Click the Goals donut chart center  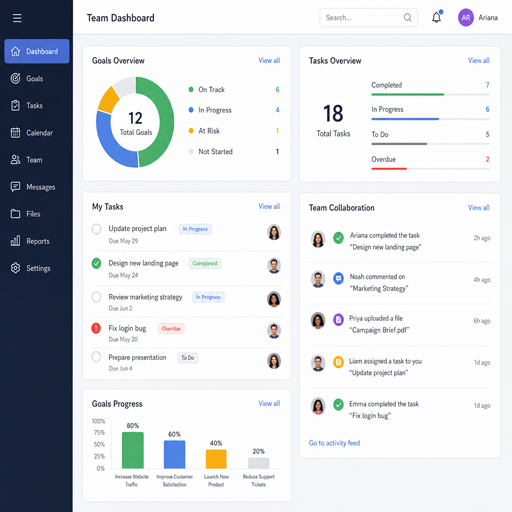click(x=135, y=122)
